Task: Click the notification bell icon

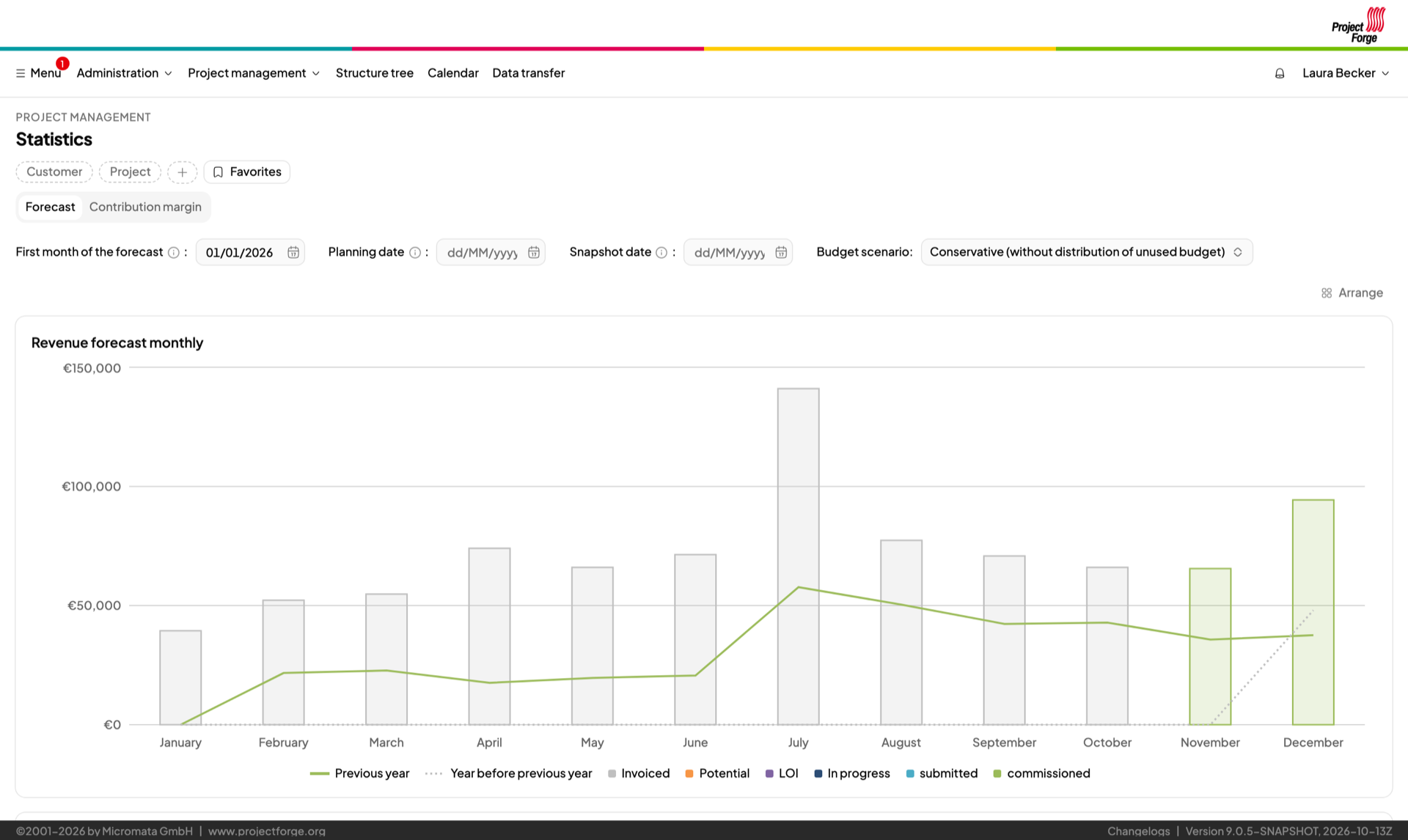Action: click(x=1280, y=73)
